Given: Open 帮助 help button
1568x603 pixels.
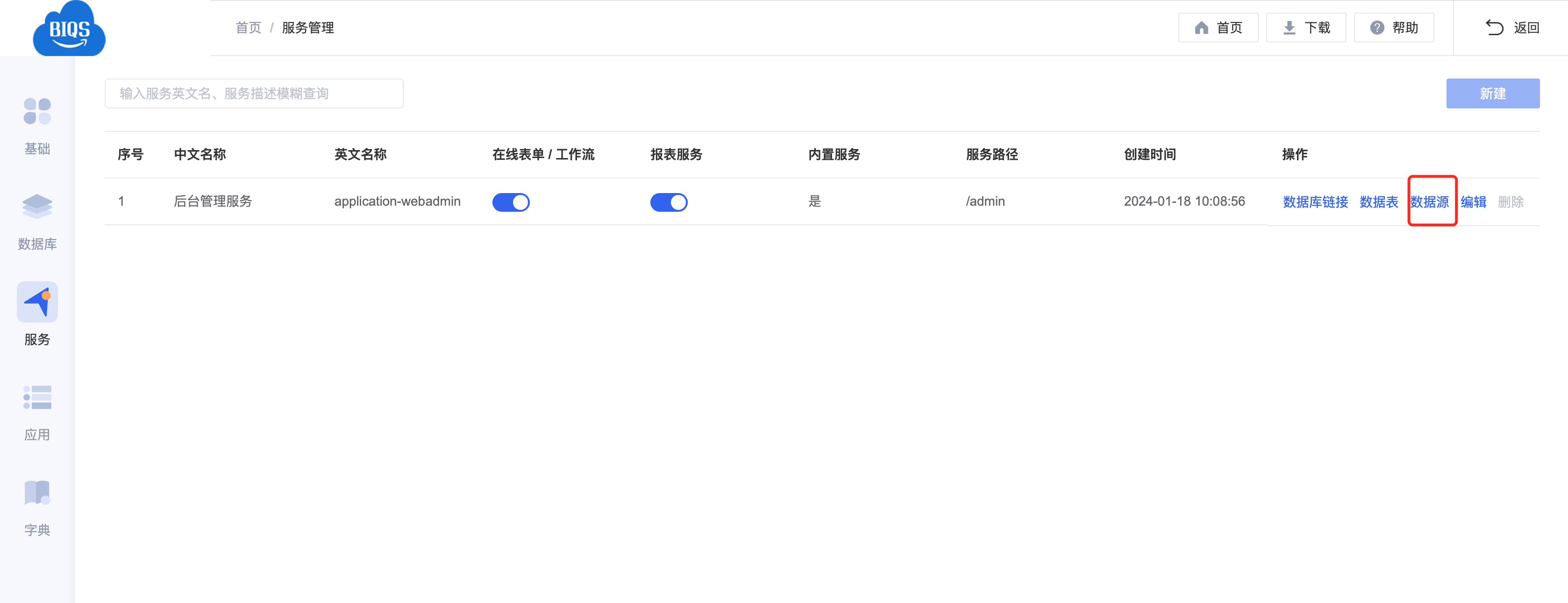Looking at the screenshot, I should click(1393, 28).
